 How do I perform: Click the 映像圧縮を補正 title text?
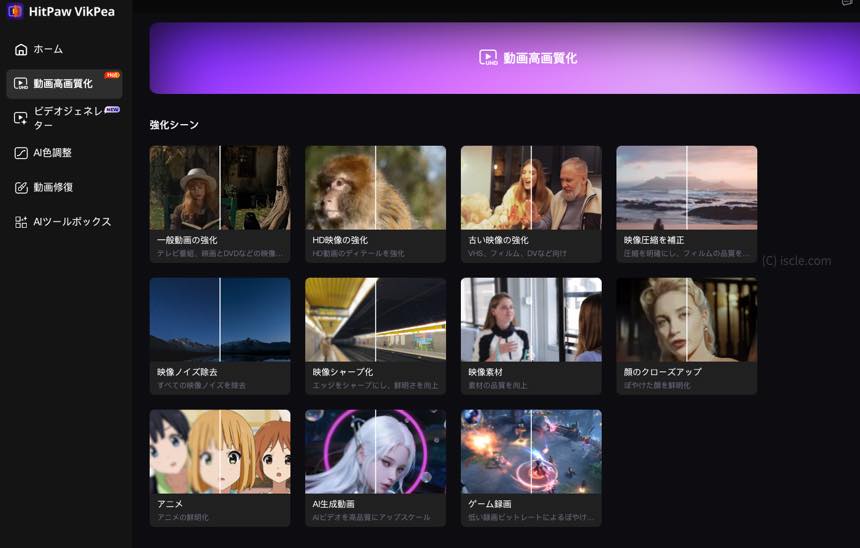[654, 240]
